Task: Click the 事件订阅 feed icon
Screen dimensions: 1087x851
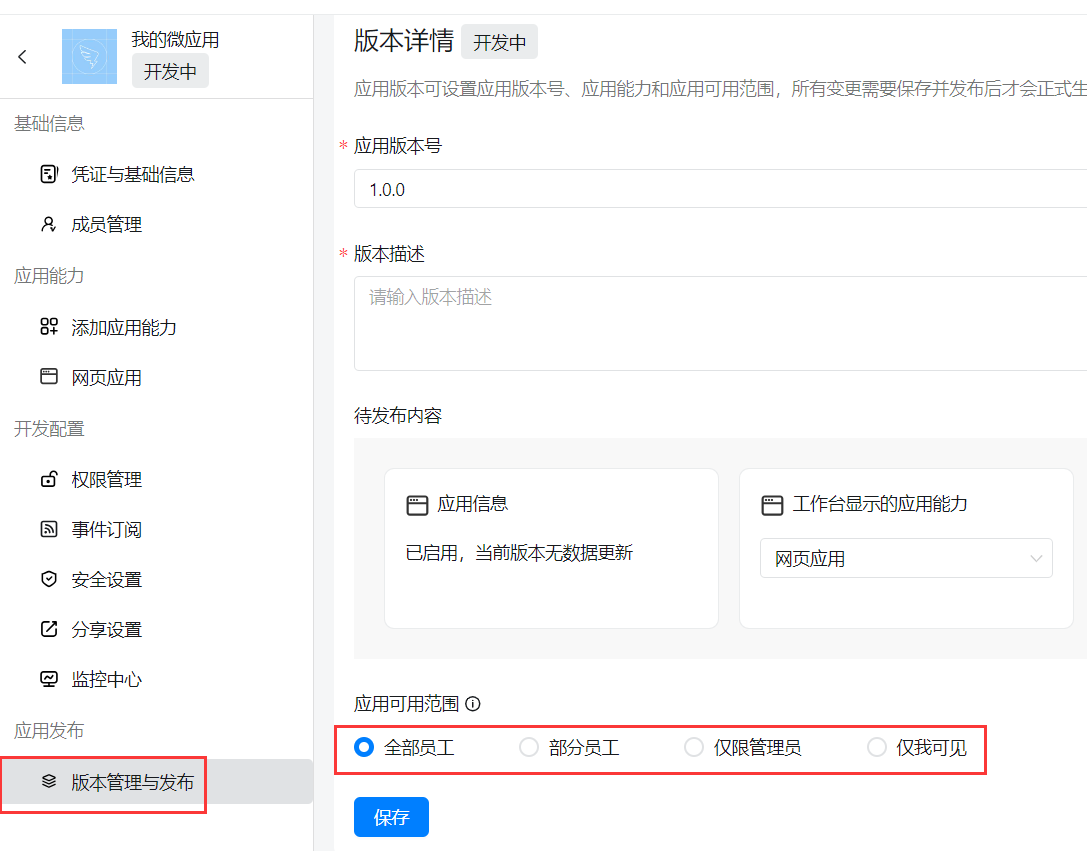Action: [48, 530]
